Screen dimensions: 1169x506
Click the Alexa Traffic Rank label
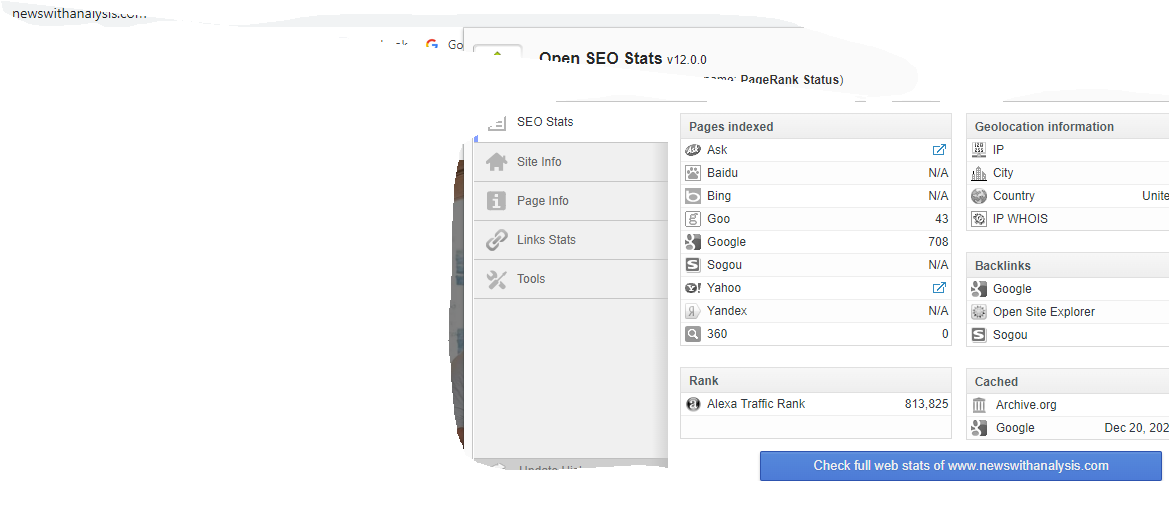(756, 404)
